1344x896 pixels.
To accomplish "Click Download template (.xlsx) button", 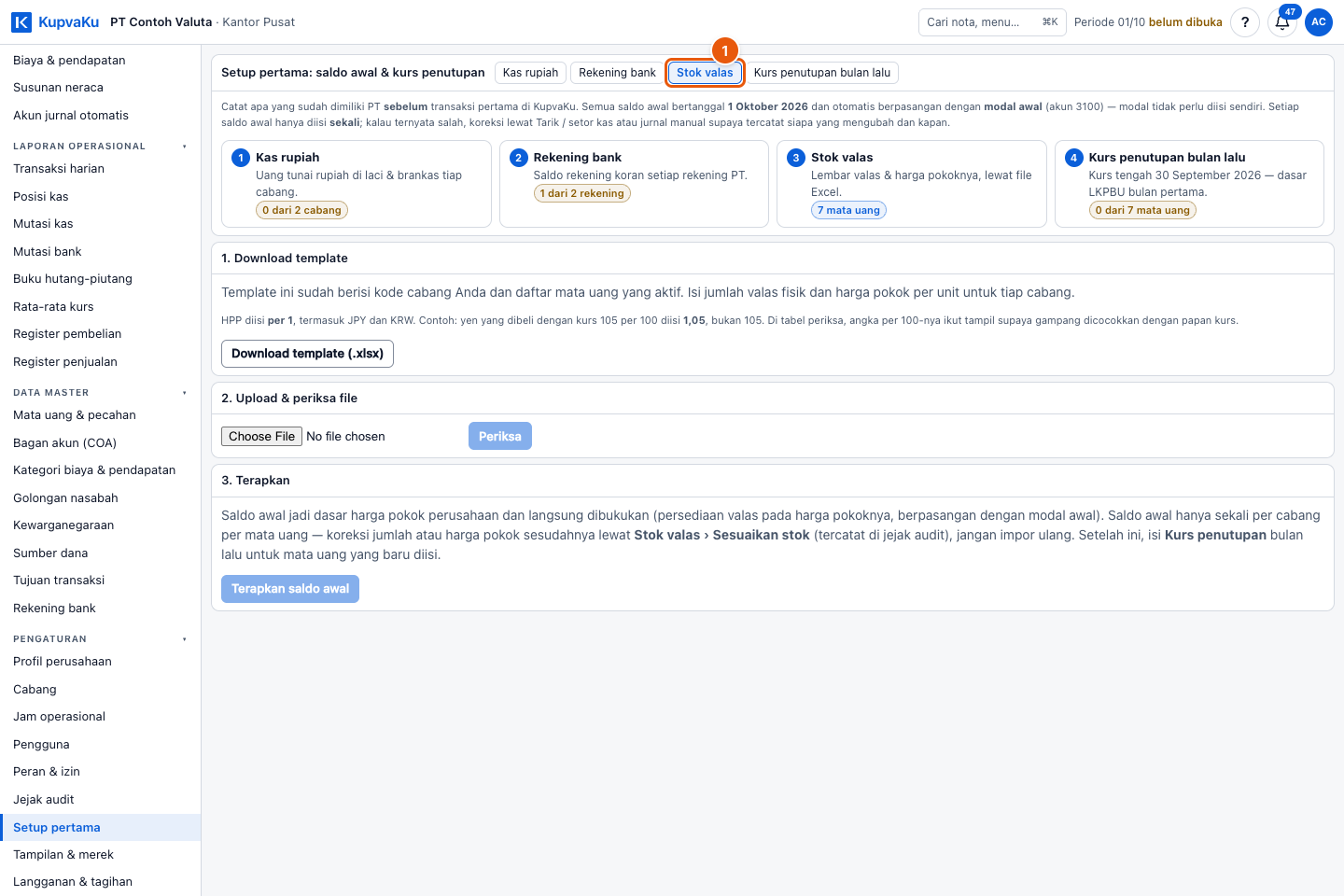I will click(307, 354).
